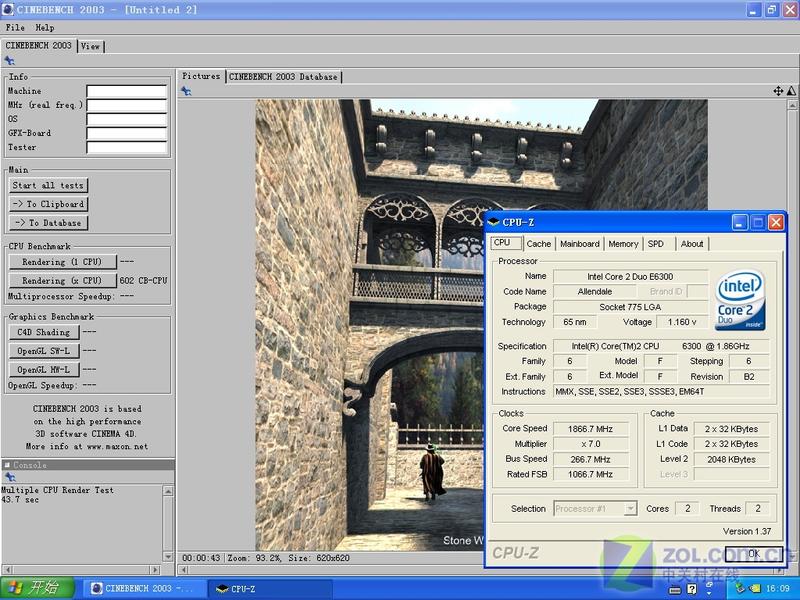This screenshot has height=600, width=800.
Task: Restore down the CINEBENCH window
Action: (772, 10)
